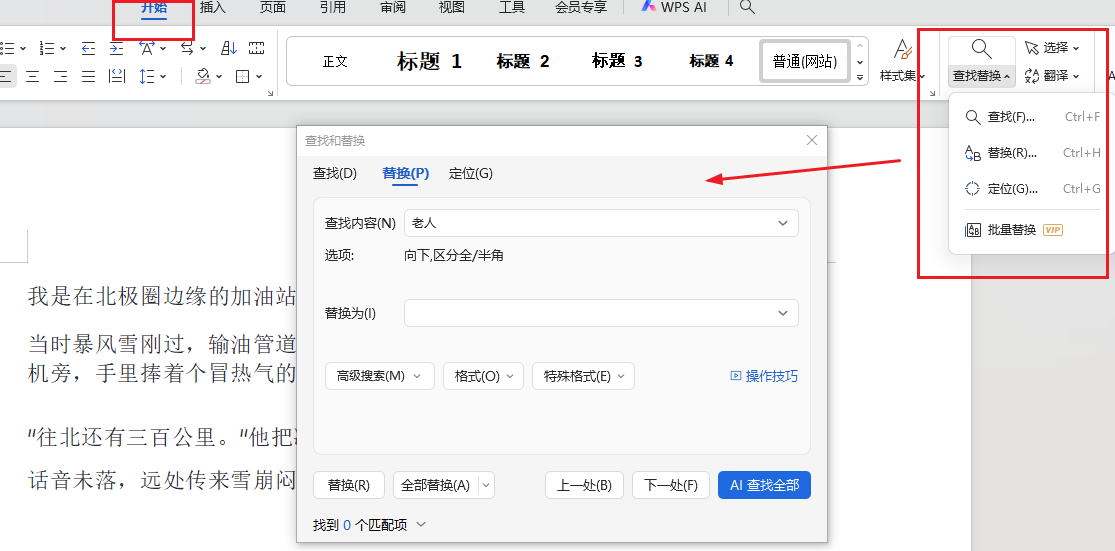Click the 替换(R) button

pyautogui.click(x=348, y=486)
